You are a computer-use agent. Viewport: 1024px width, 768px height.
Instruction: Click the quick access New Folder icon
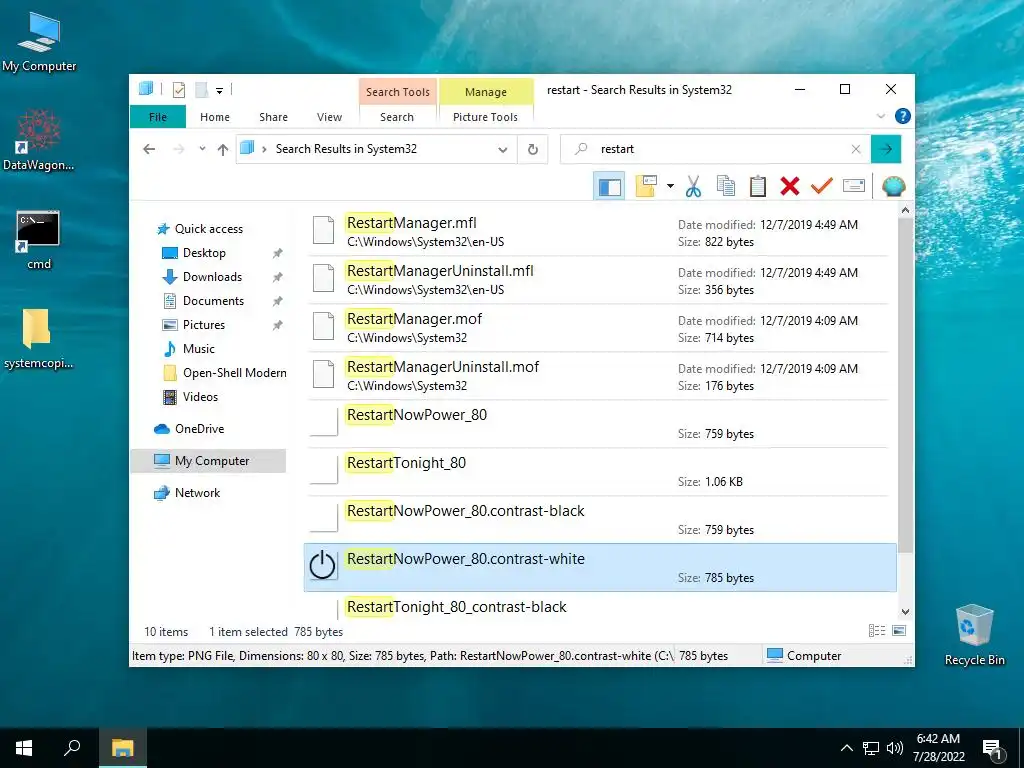pyautogui.click(x=202, y=90)
